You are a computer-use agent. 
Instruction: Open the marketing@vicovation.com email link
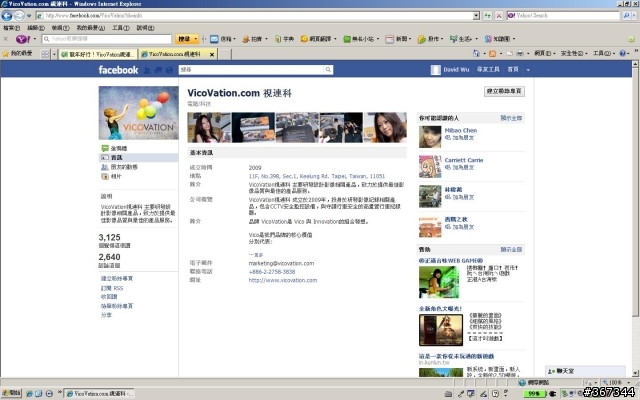click(x=281, y=263)
